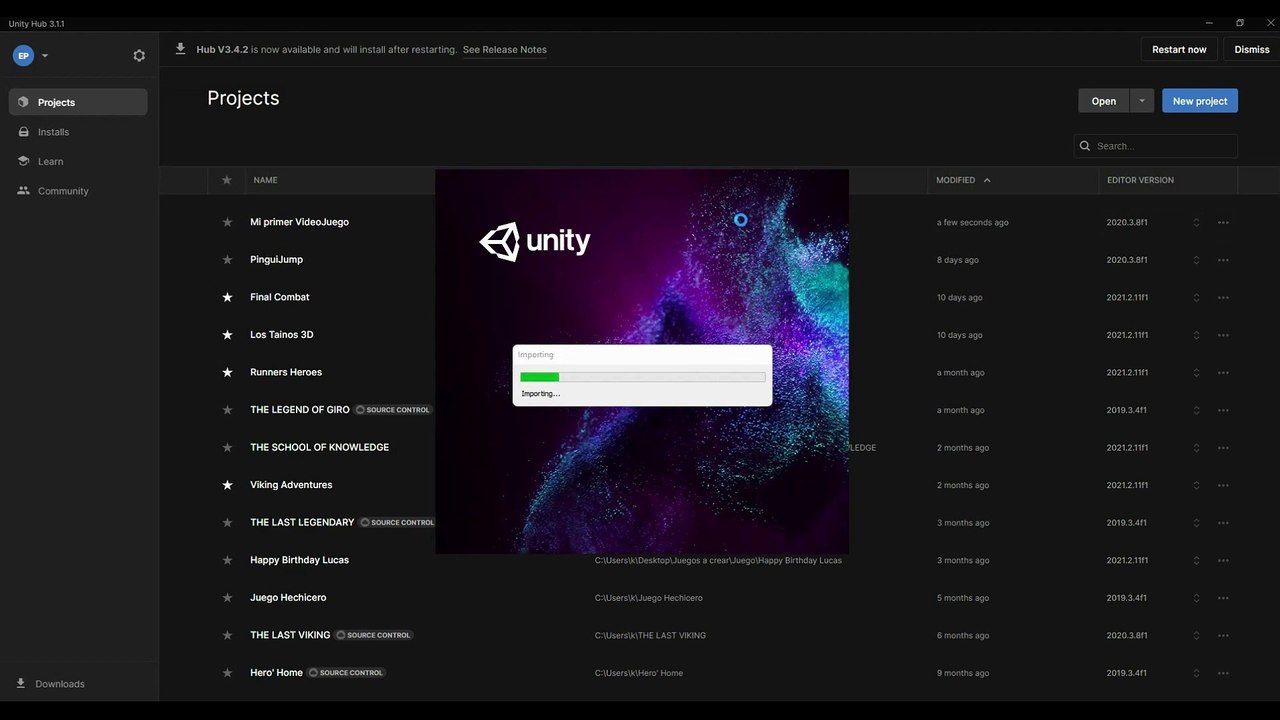
Task: Open the account dropdown next to the EP avatar
Action: coord(45,56)
